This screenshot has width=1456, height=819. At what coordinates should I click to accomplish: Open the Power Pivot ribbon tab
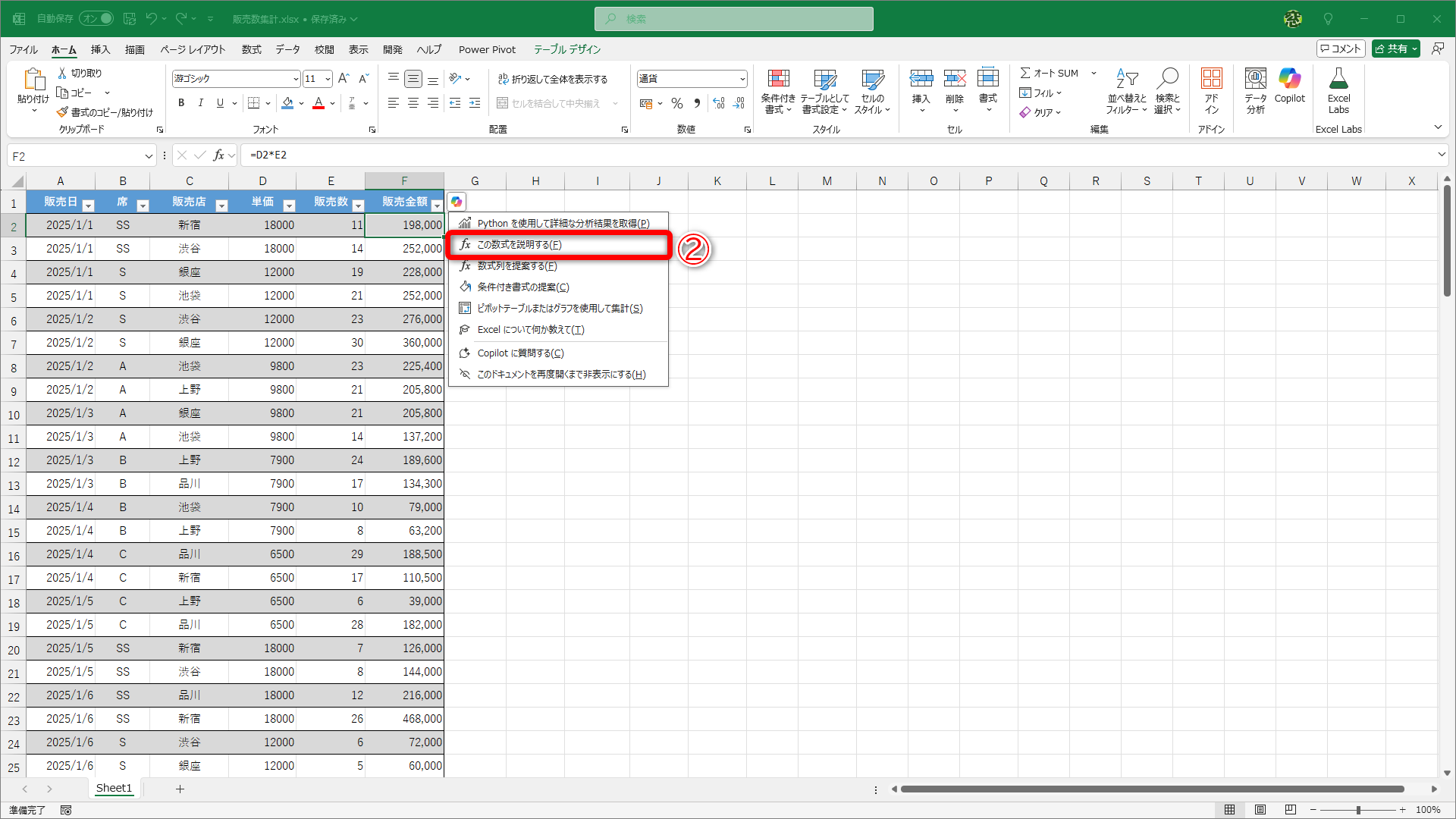click(x=487, y=49)
